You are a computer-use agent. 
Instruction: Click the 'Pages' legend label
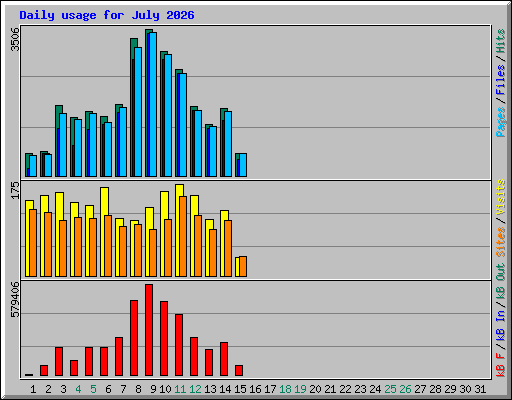click(x=500, y=122)
